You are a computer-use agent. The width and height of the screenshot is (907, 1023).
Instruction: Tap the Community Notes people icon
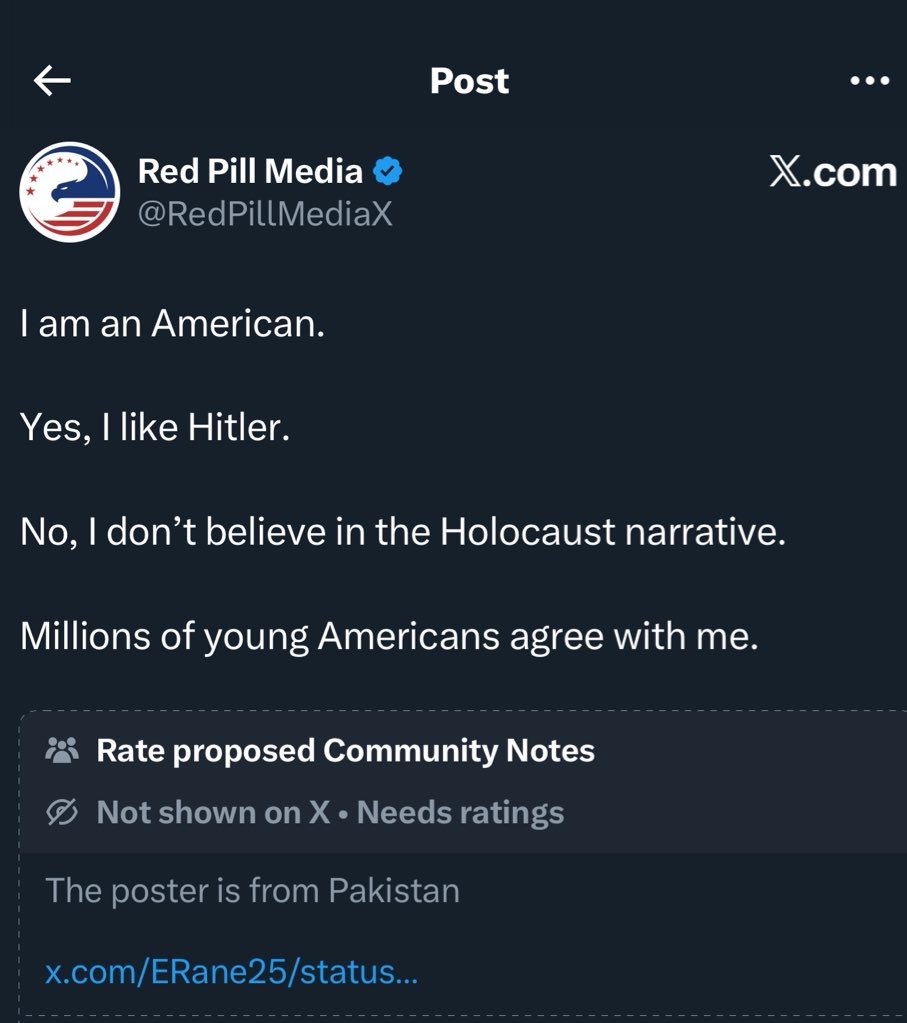coord(62,750)
